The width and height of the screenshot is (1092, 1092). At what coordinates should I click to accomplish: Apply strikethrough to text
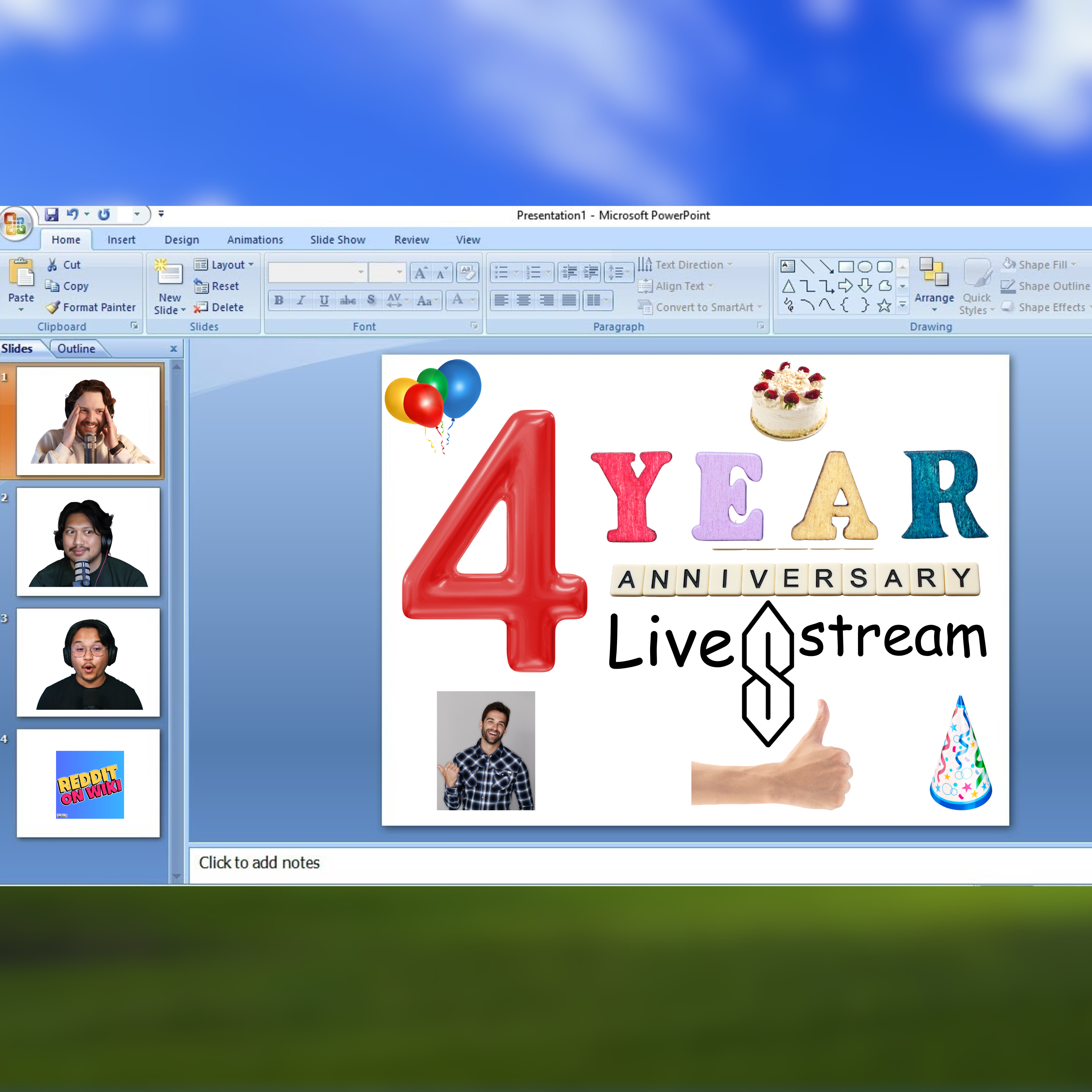click(x=348, y=300)
